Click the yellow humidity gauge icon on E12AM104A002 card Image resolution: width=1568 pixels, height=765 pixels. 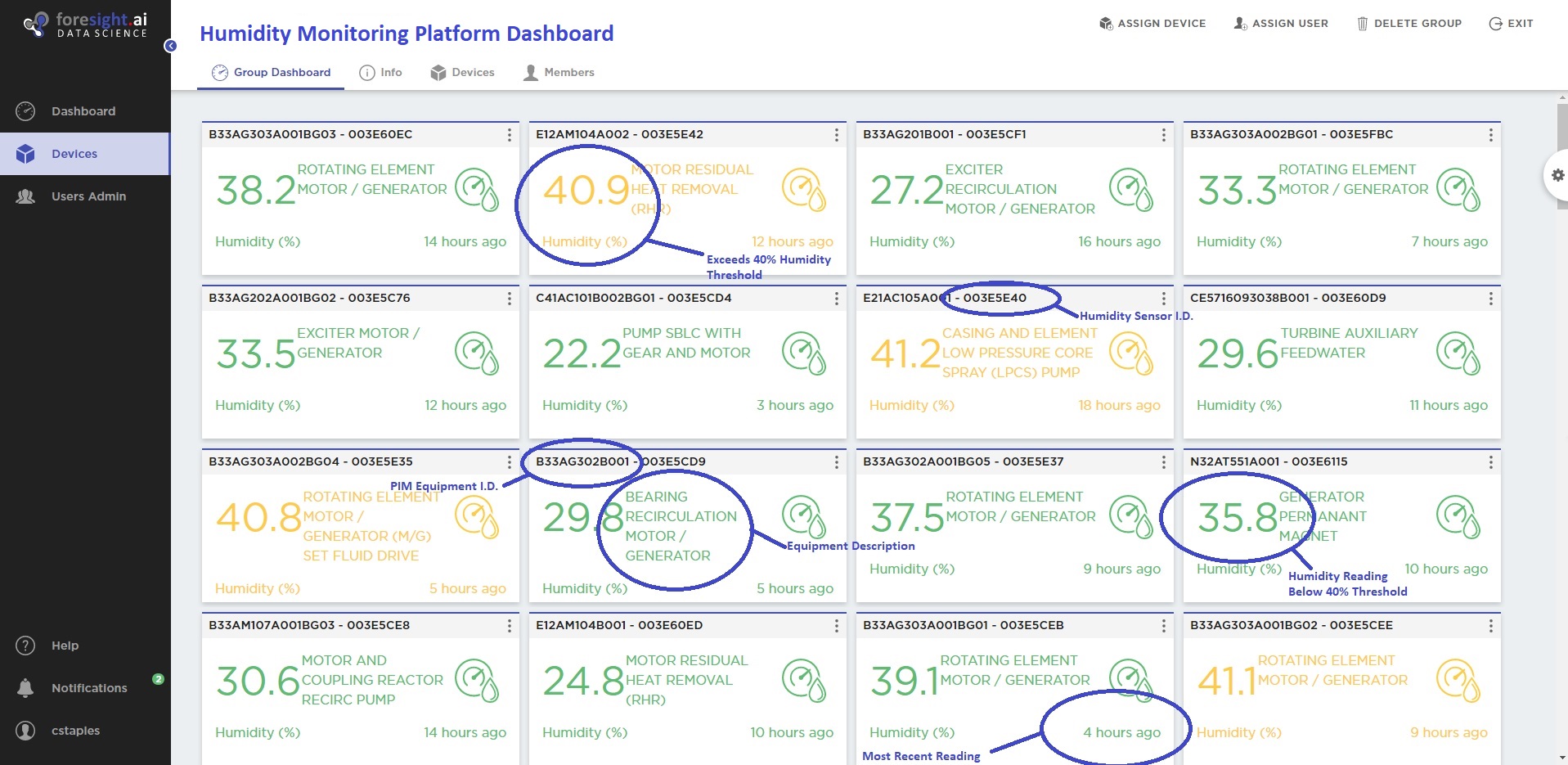pos(803,190)
